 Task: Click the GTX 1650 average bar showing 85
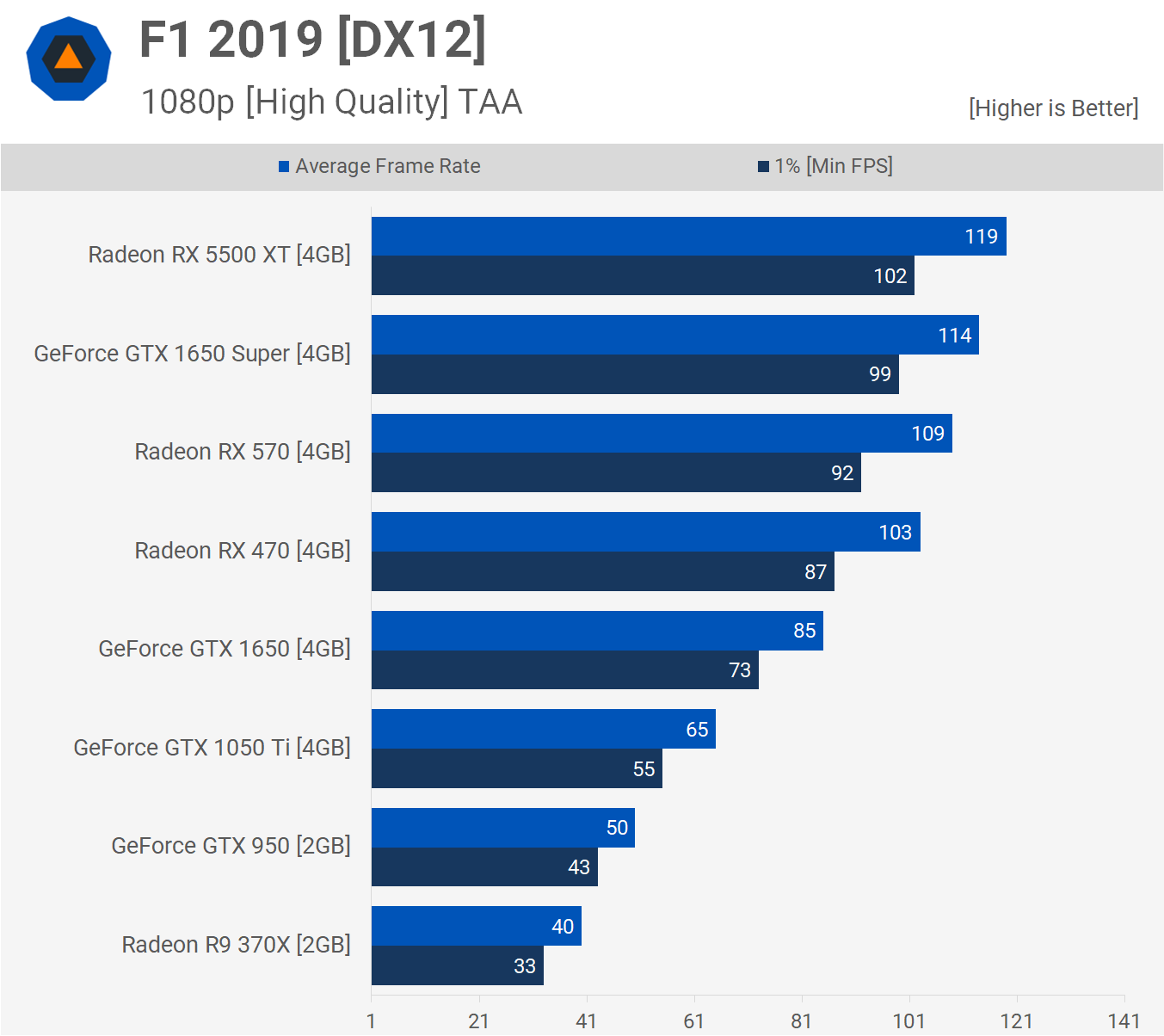[597, 631]
